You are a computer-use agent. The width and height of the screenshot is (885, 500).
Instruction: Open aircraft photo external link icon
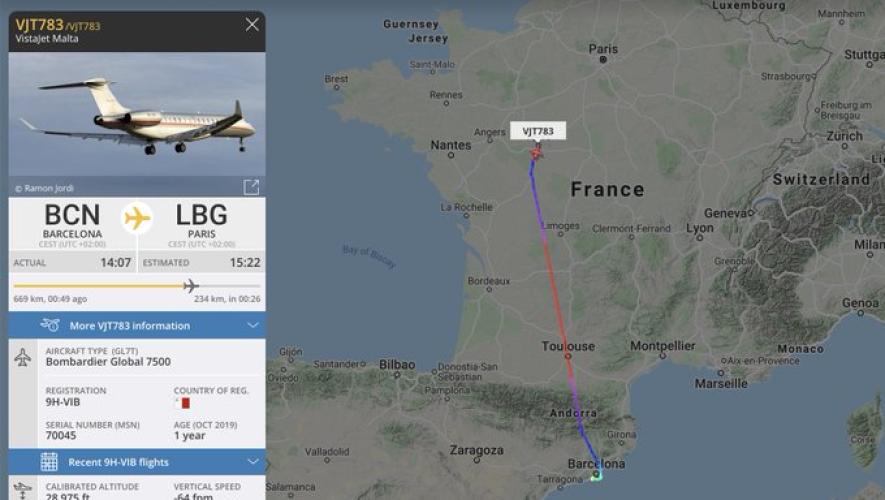tap(251, 187)
